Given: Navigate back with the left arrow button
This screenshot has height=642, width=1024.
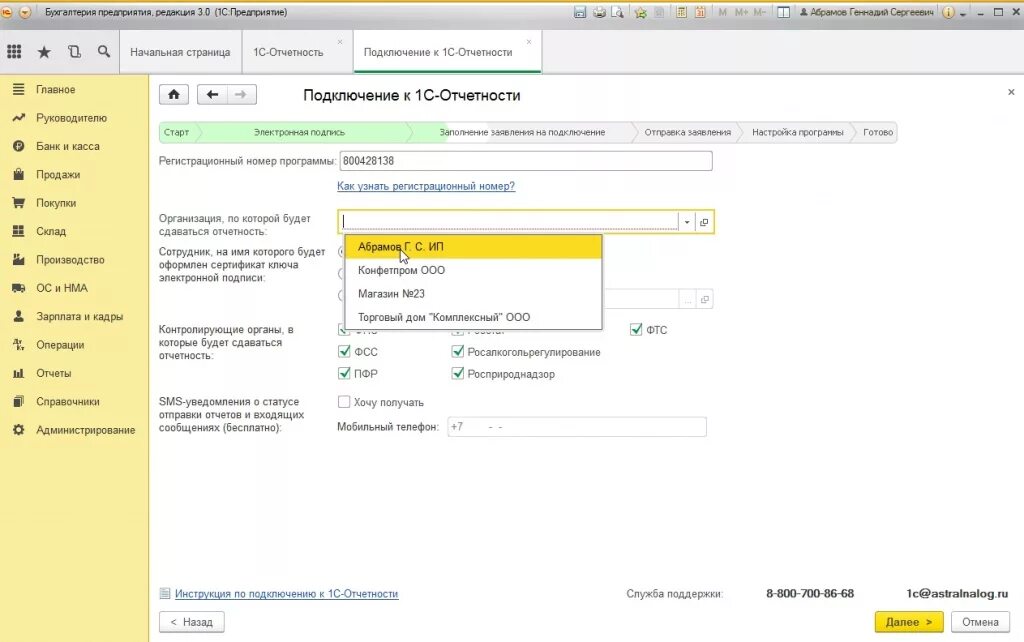Looking at the screenshot, I should [212, 95].
